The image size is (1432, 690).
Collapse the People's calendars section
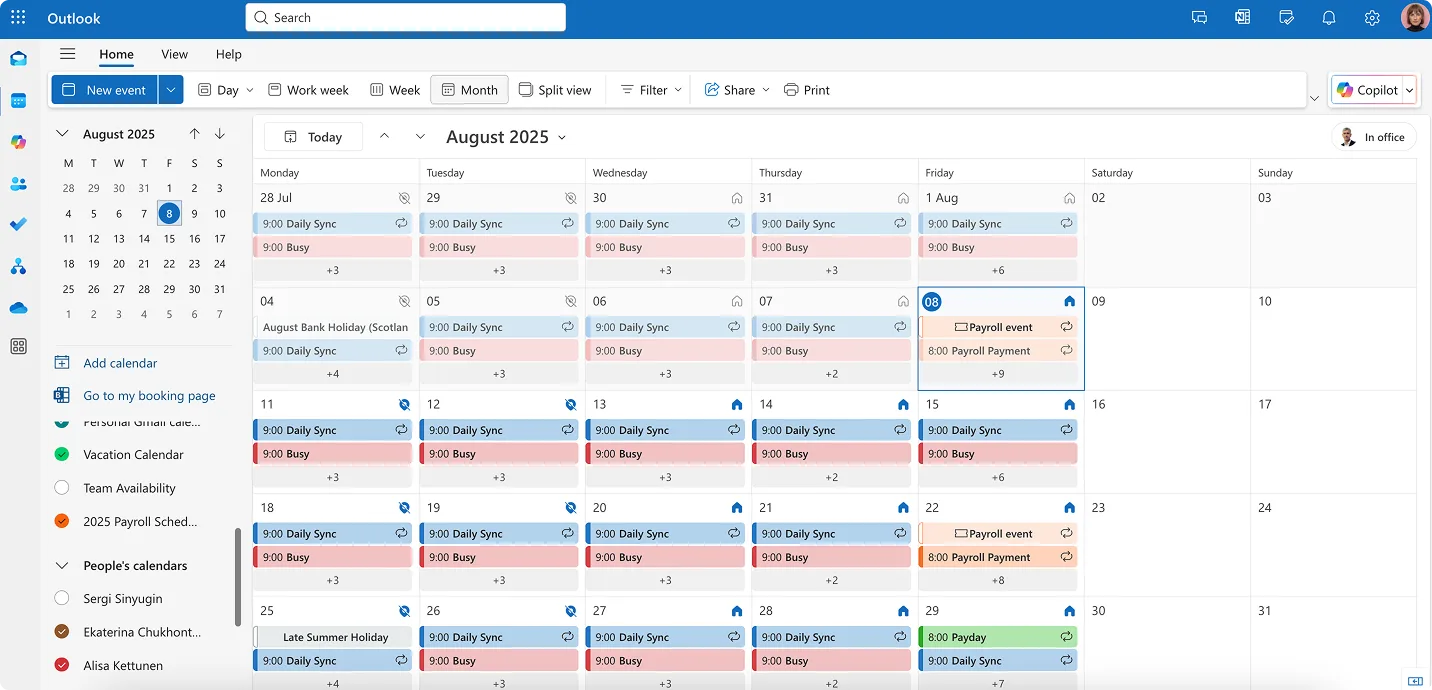pyautogui.click(x=63, y=565)
